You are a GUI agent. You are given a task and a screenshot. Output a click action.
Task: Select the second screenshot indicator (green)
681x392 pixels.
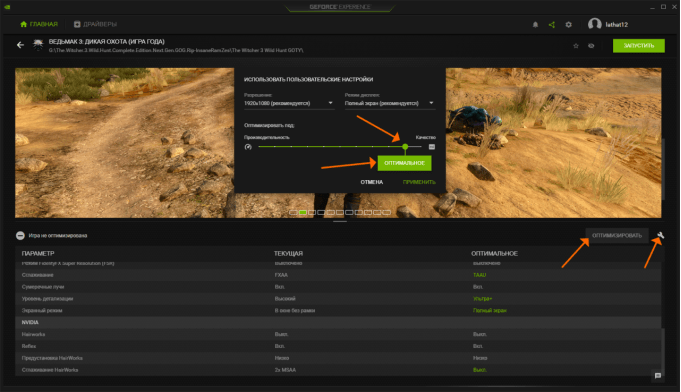click(x=303, y=212)
